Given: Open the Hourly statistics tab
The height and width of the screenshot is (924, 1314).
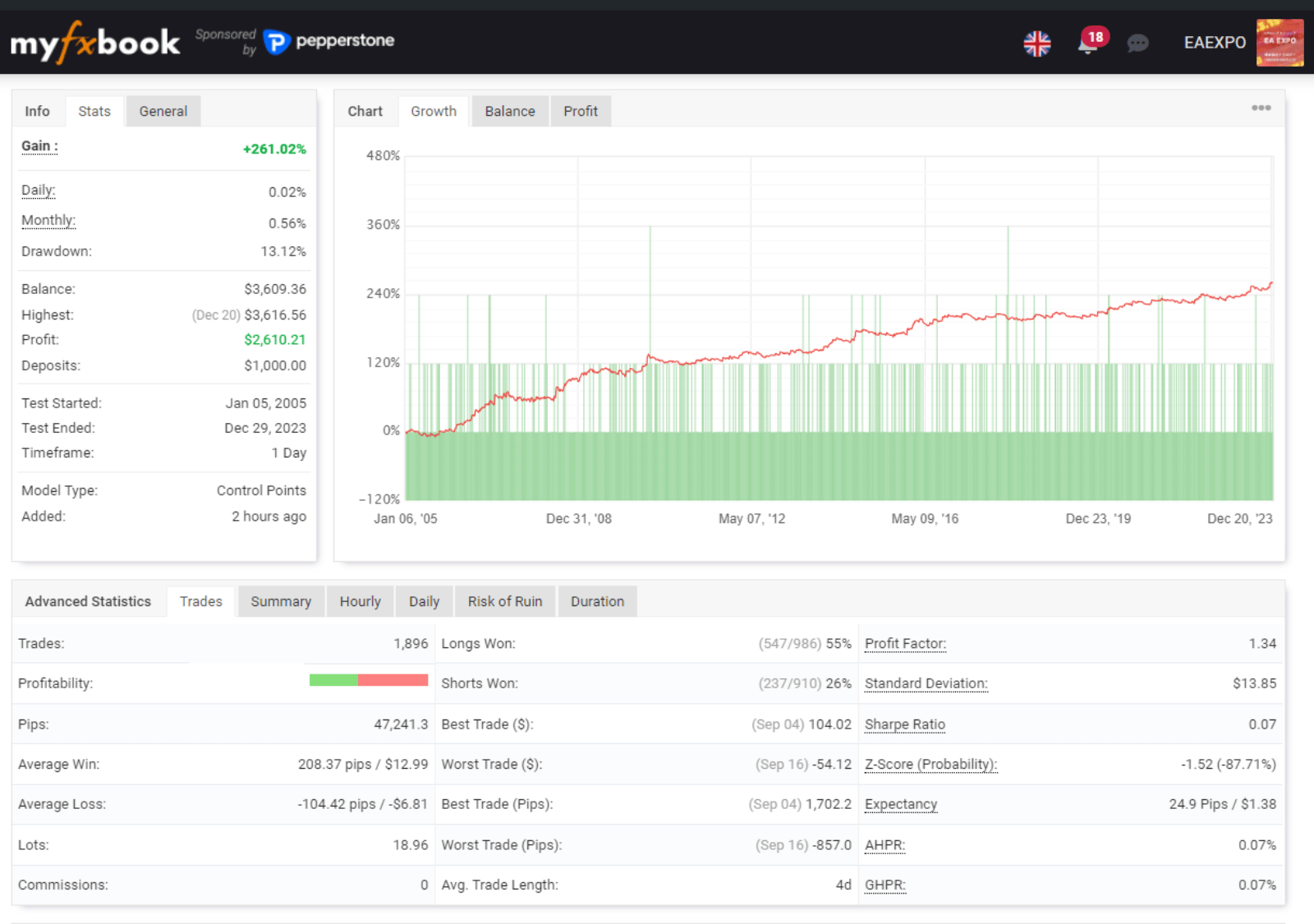Looking at the screenshot, I should [x=361, y=601].
